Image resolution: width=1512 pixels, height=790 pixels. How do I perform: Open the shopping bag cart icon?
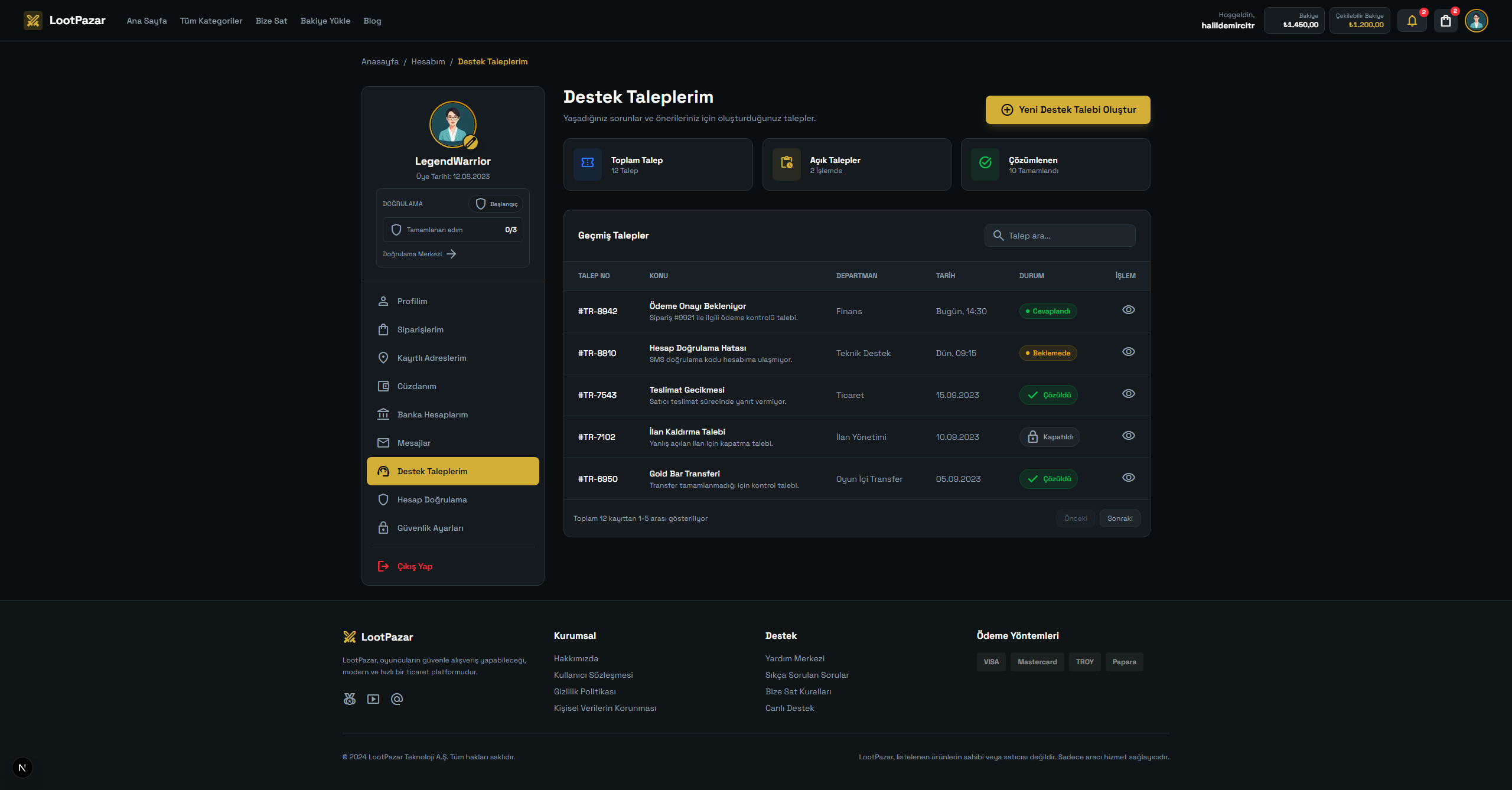1445,21
